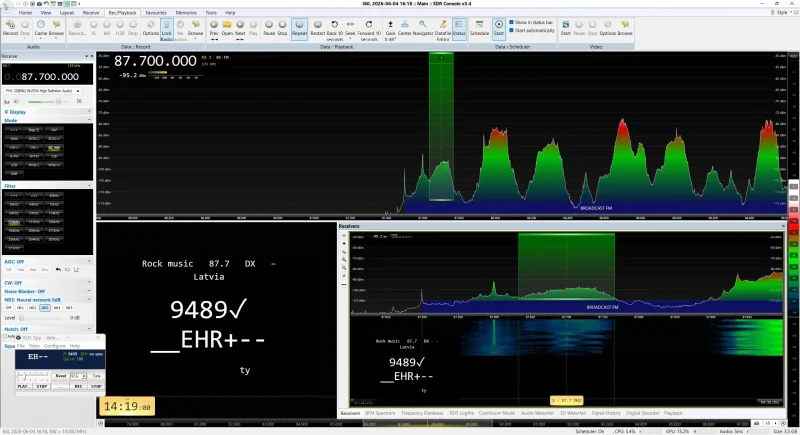
Task: Open the Tools ribbon tab
Action: [211, 13]
